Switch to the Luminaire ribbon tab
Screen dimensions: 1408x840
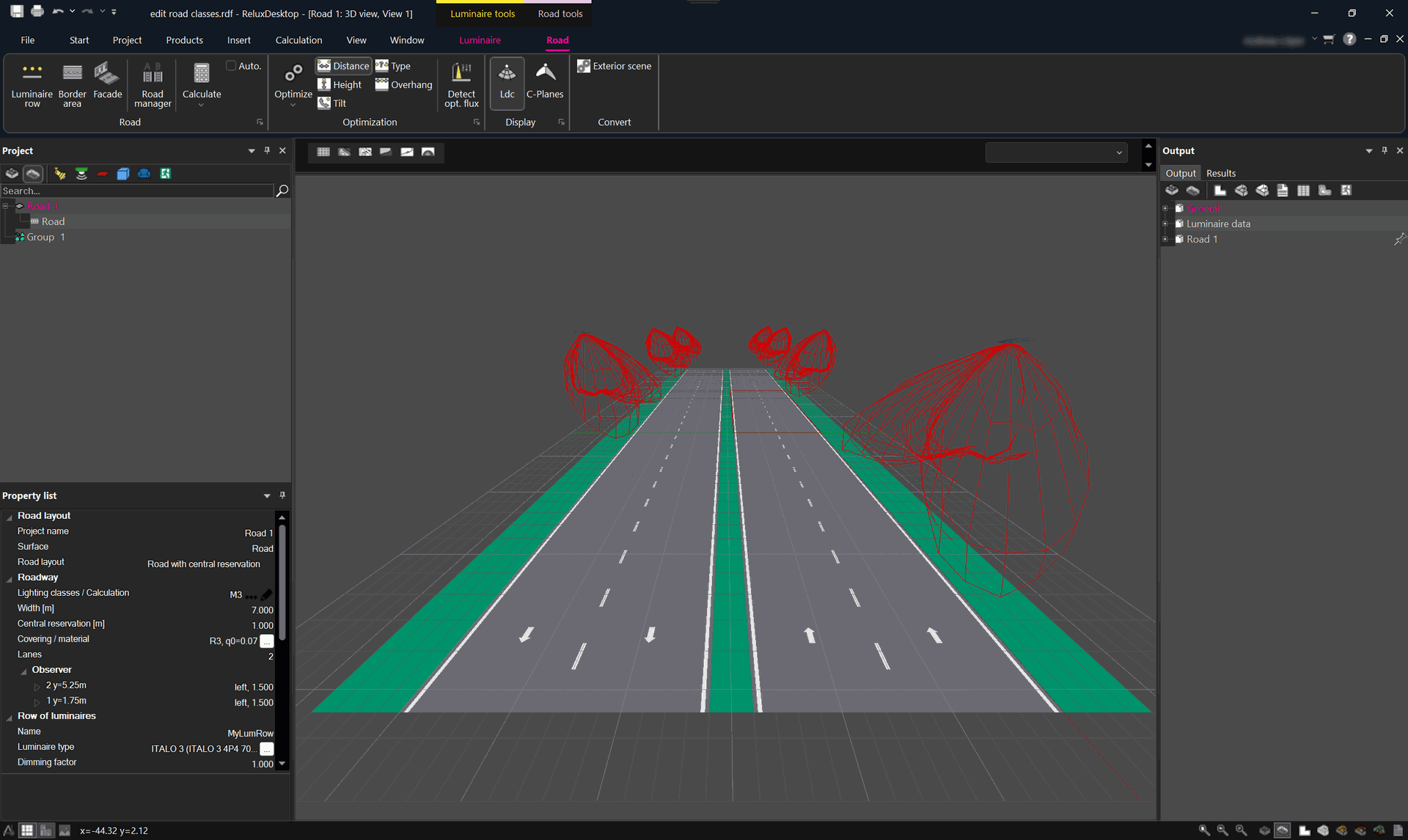[480, 40]
